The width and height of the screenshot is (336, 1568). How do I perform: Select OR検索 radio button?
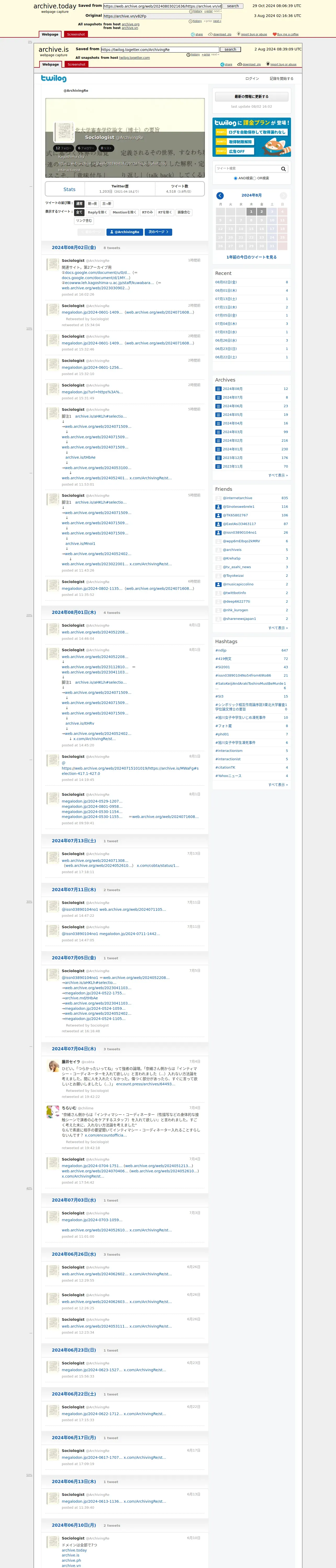coord(254,178)
